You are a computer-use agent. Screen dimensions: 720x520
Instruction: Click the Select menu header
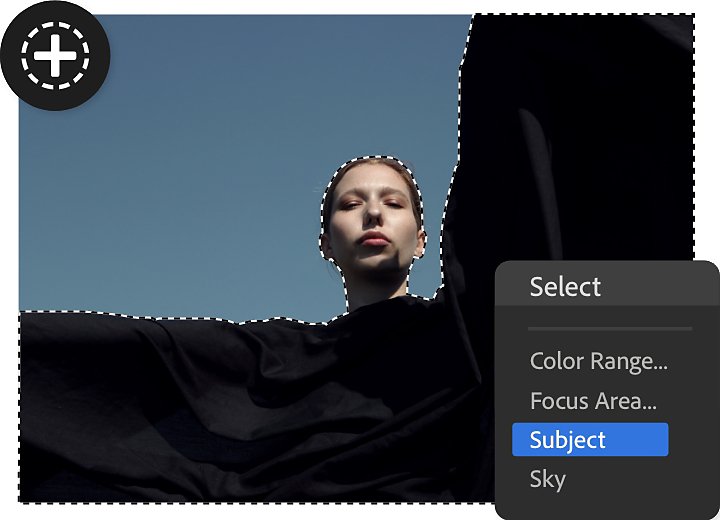pyautogui.click(x=565, y=287)
